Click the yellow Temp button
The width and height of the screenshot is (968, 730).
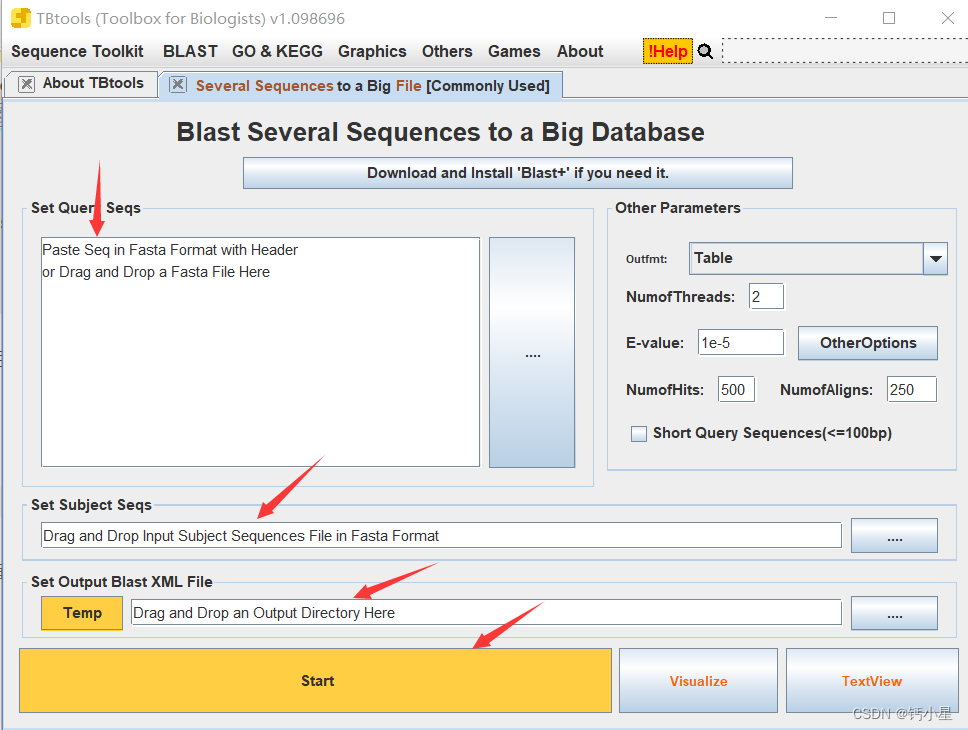coord(82,613)
